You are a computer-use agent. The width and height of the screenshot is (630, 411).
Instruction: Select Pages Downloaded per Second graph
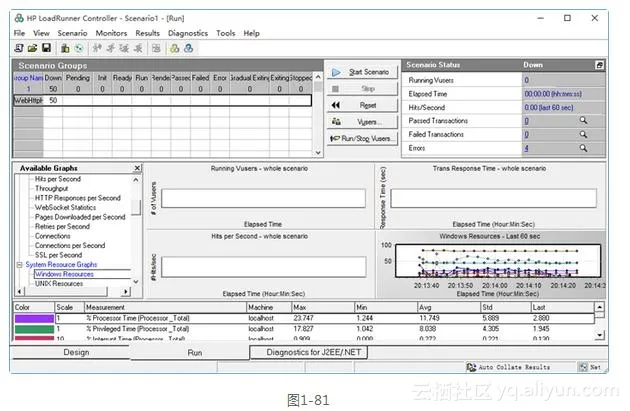[80, 217]
